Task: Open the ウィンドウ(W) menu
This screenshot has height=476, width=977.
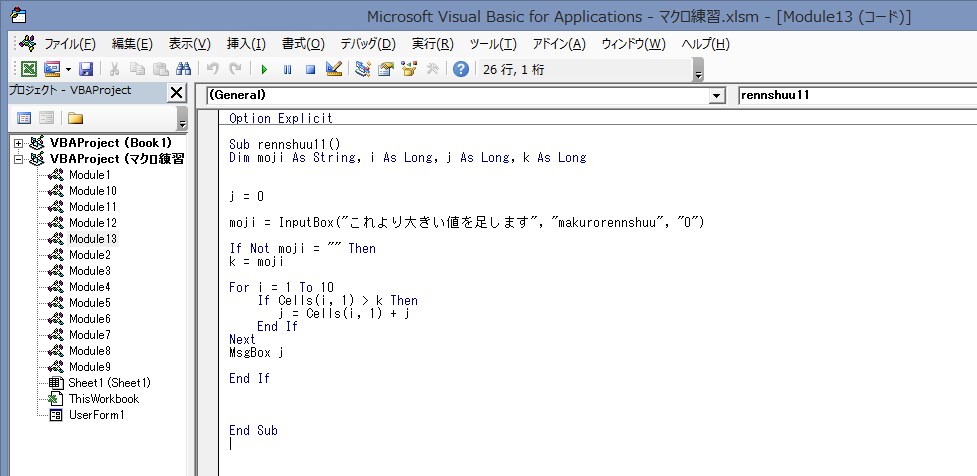Action: coord(634,44)
